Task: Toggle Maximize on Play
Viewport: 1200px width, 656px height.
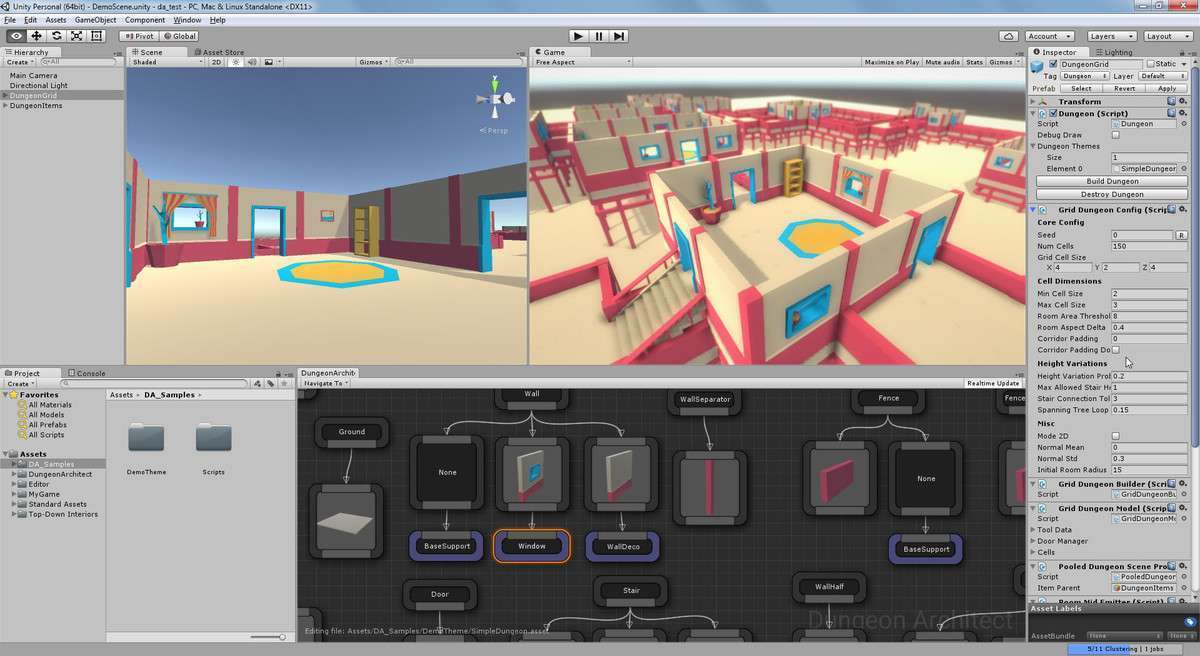Action: [x=892, y=62]
